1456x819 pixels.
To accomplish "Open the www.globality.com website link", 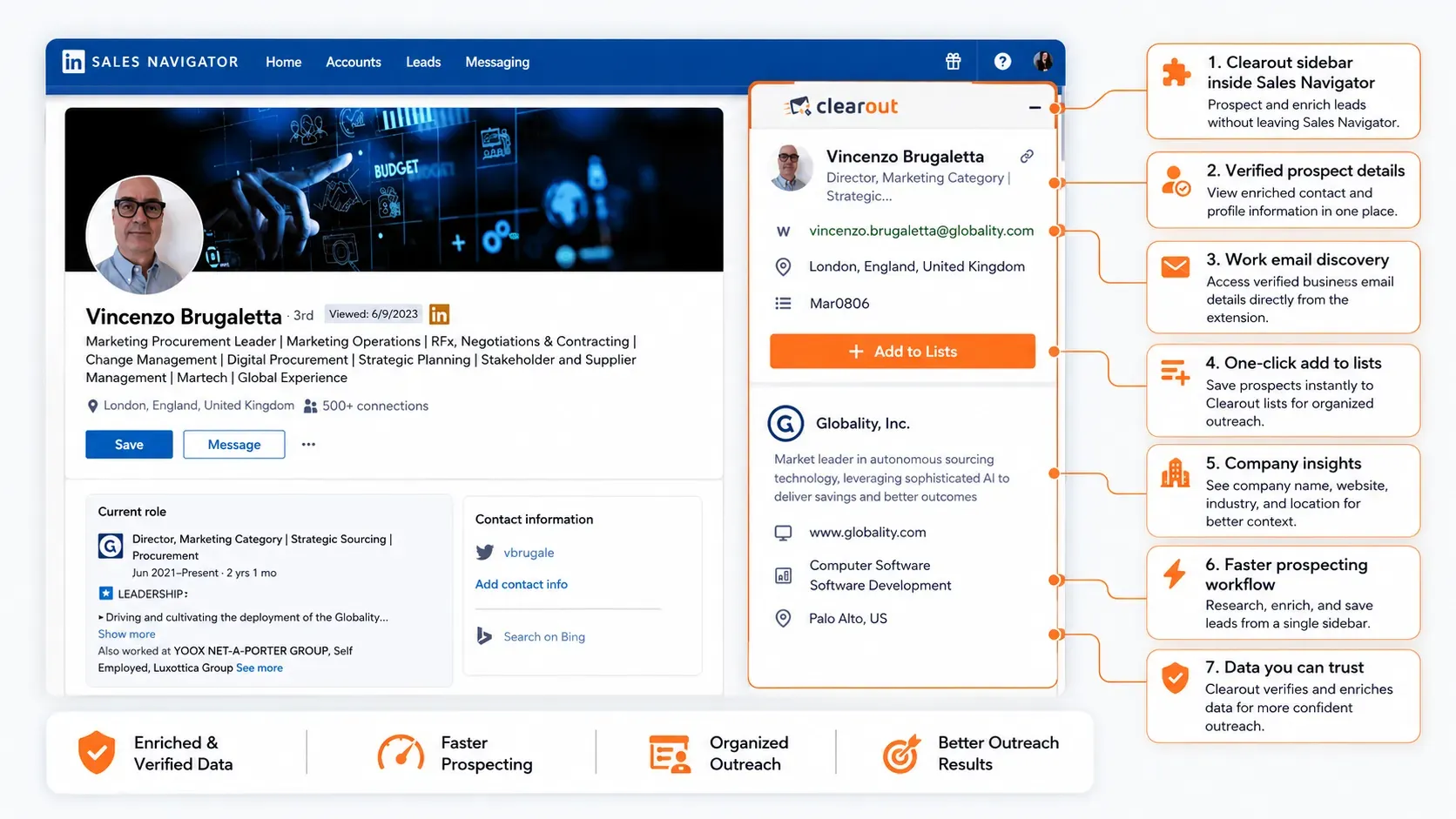I will click(x=867, y=533).
